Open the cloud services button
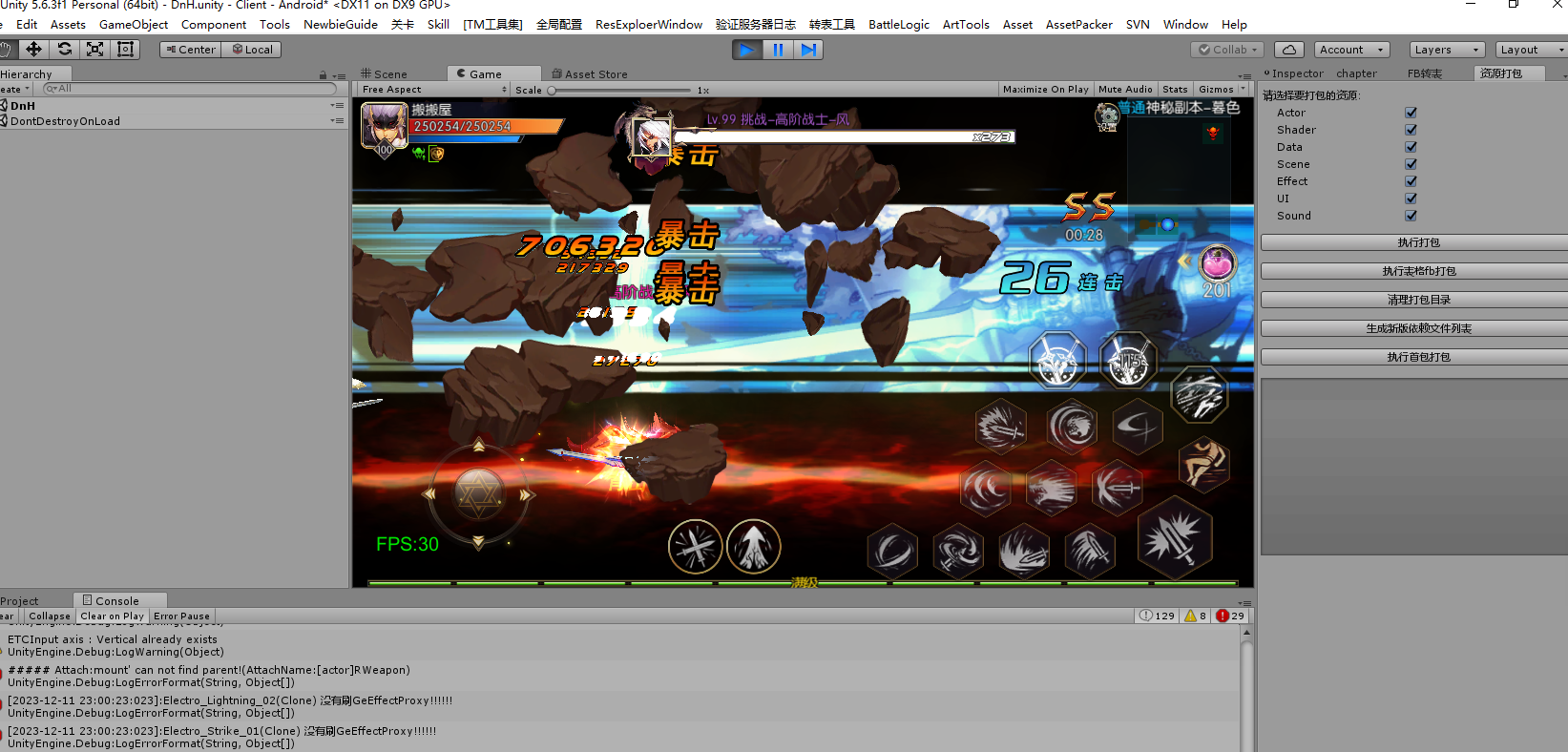The width and height of the screenshot is (1568, 752). pyautogui.click(x=1288, y=50)
